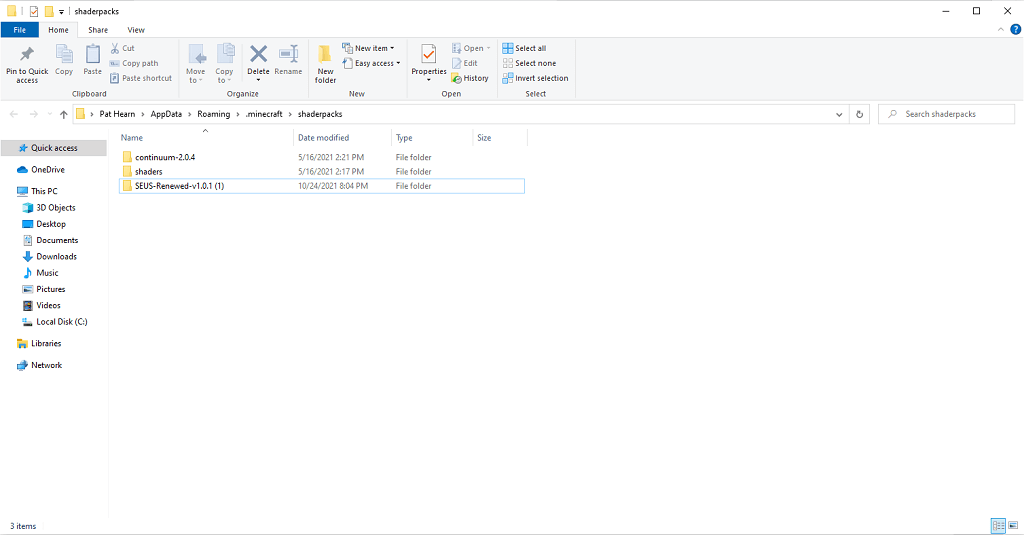The height and width of the screenshot is (535, 1024).
Task: Cut the selected item
Action: [122, 48]
